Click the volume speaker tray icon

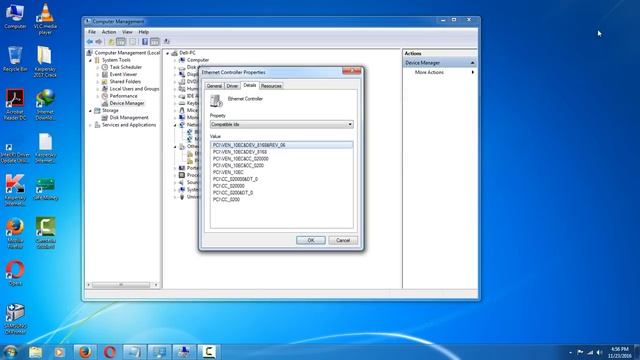tap(600, 352)
